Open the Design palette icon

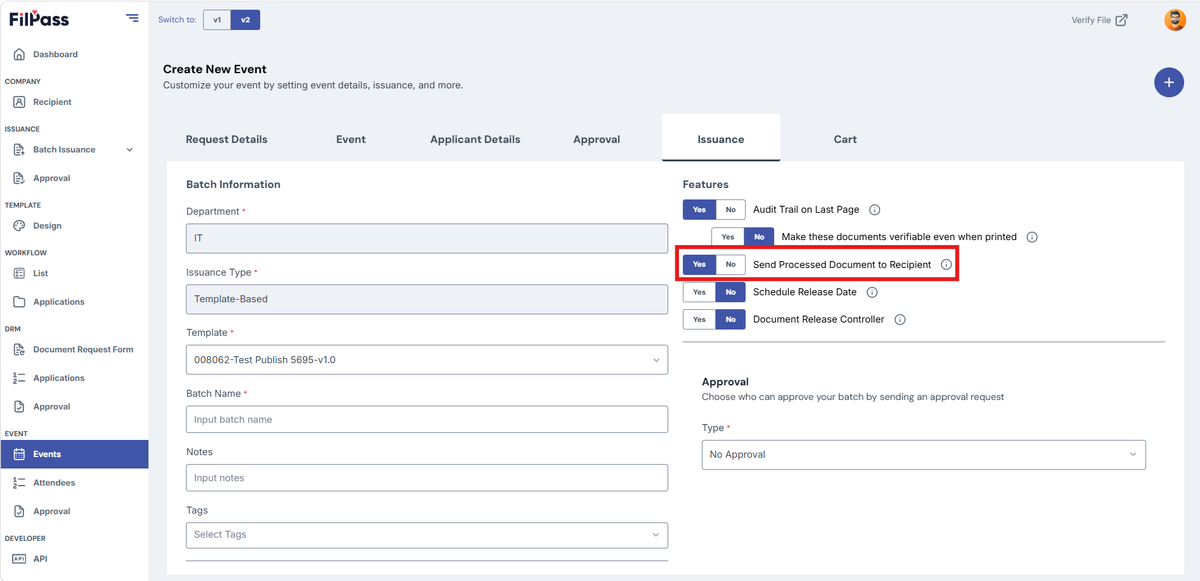[19, 226]
